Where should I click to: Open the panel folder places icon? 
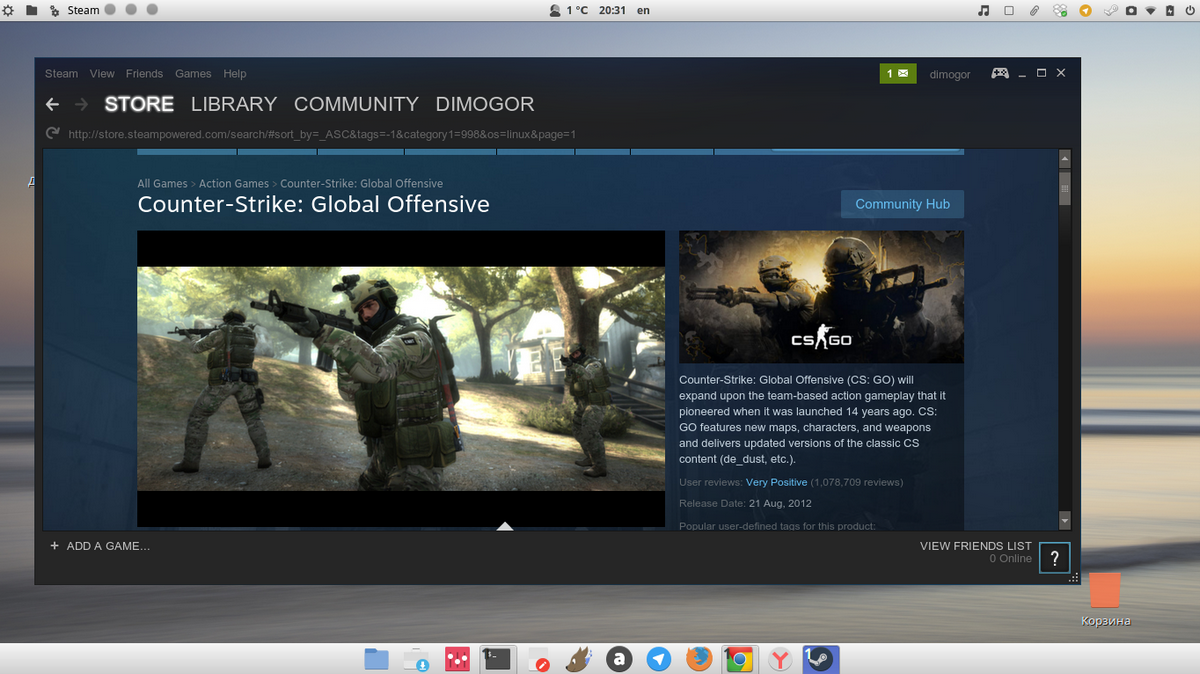pos(31,10)
